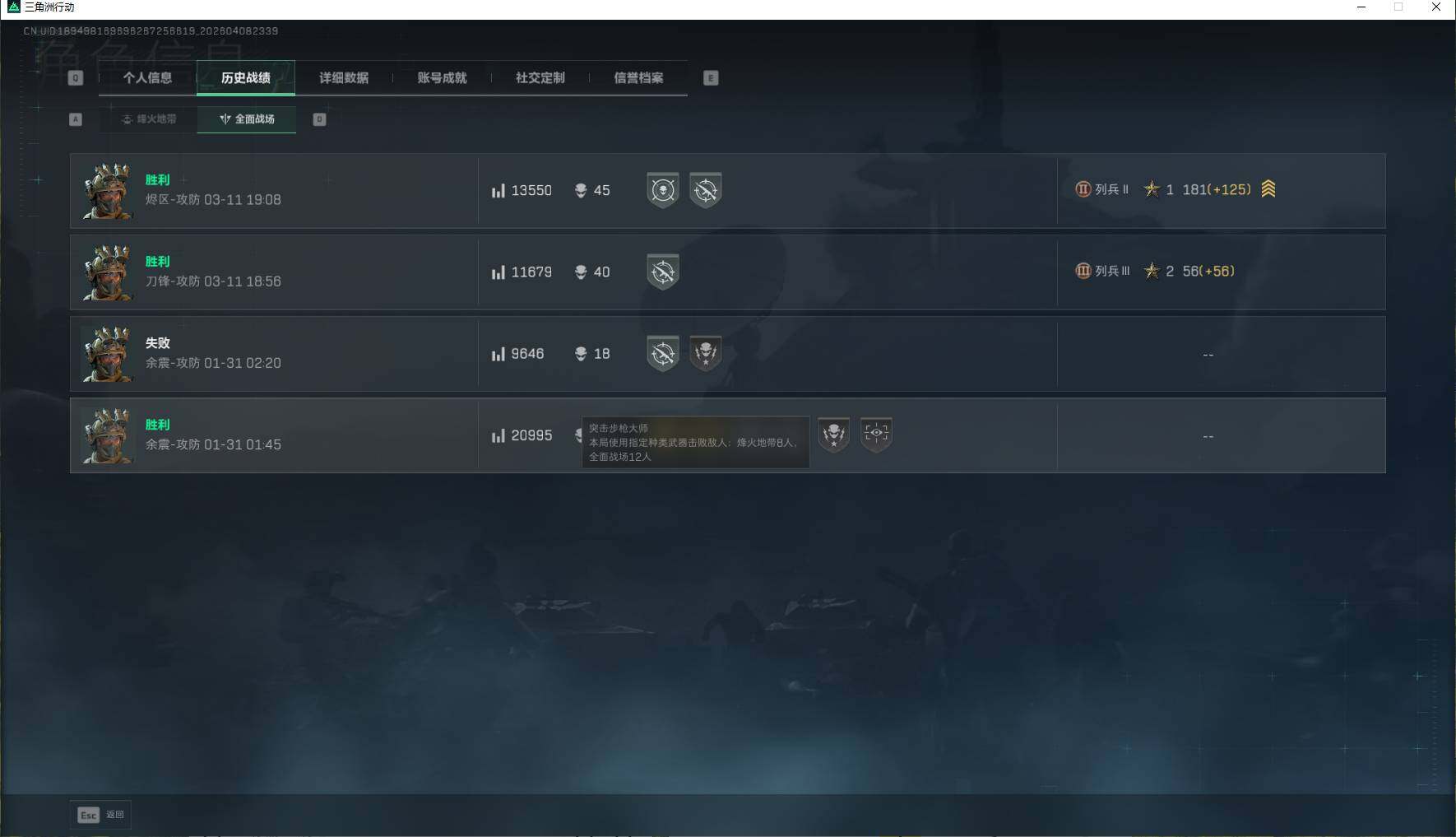The image size is (1456, 837).
Task: Go to the 信誉档案 tab
Action: (638, 78)
